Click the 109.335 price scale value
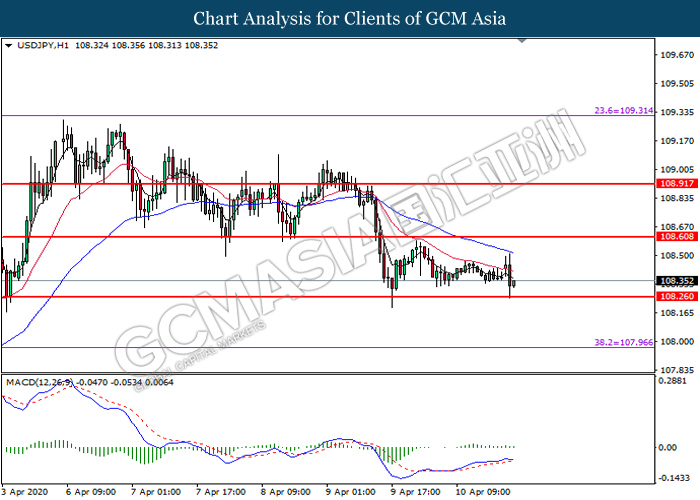700x500 pixels. 677,112
